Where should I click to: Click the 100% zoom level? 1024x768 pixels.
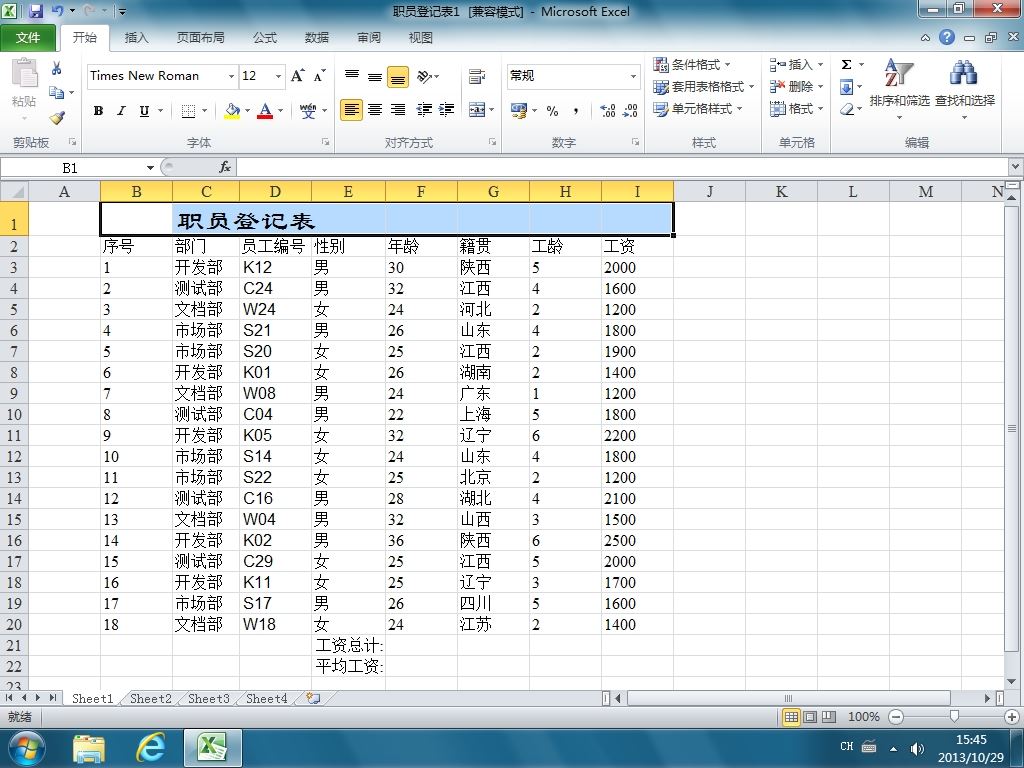coord(863,717)
